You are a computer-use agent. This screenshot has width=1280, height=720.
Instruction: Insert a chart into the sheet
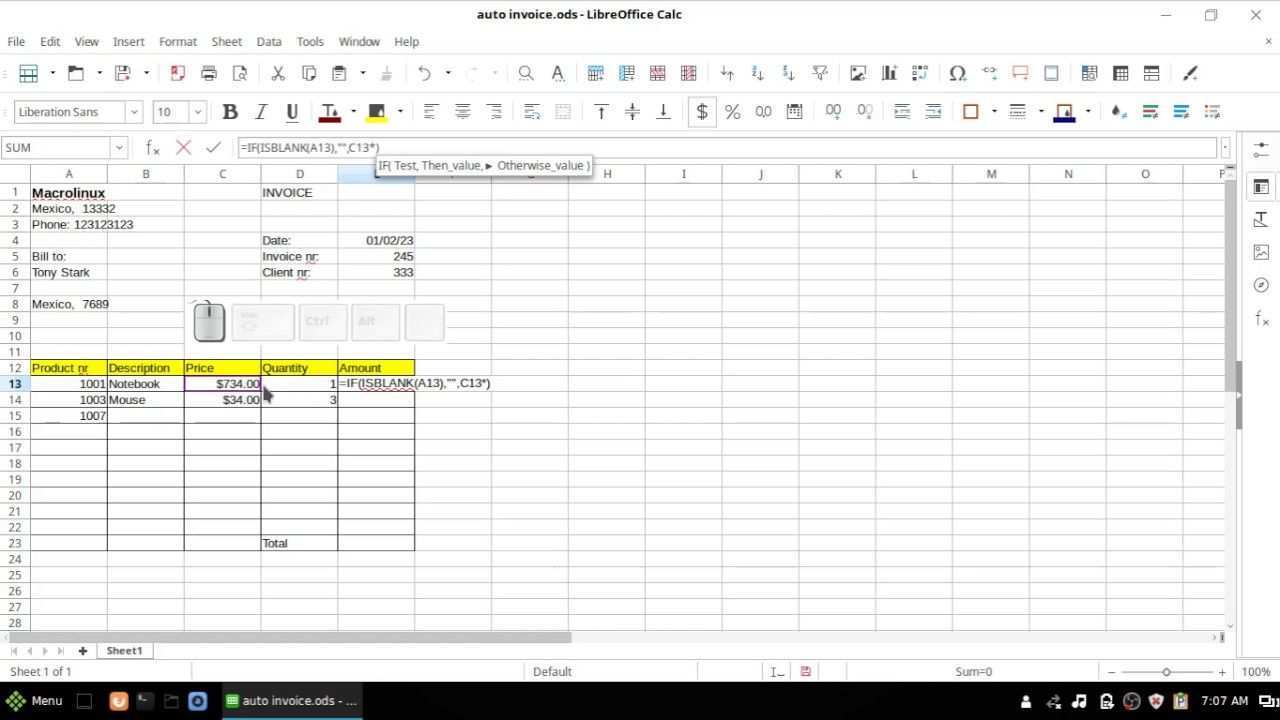pyautogui.click(x=889, y=73)
